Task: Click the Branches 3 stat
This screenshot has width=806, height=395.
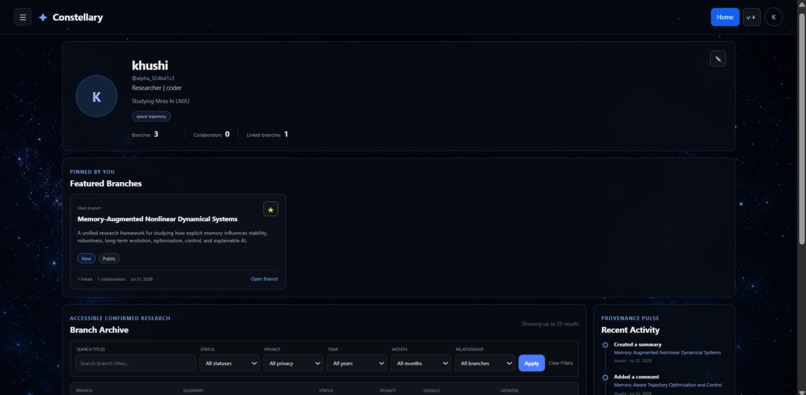Action: click(x=145, y=135)
